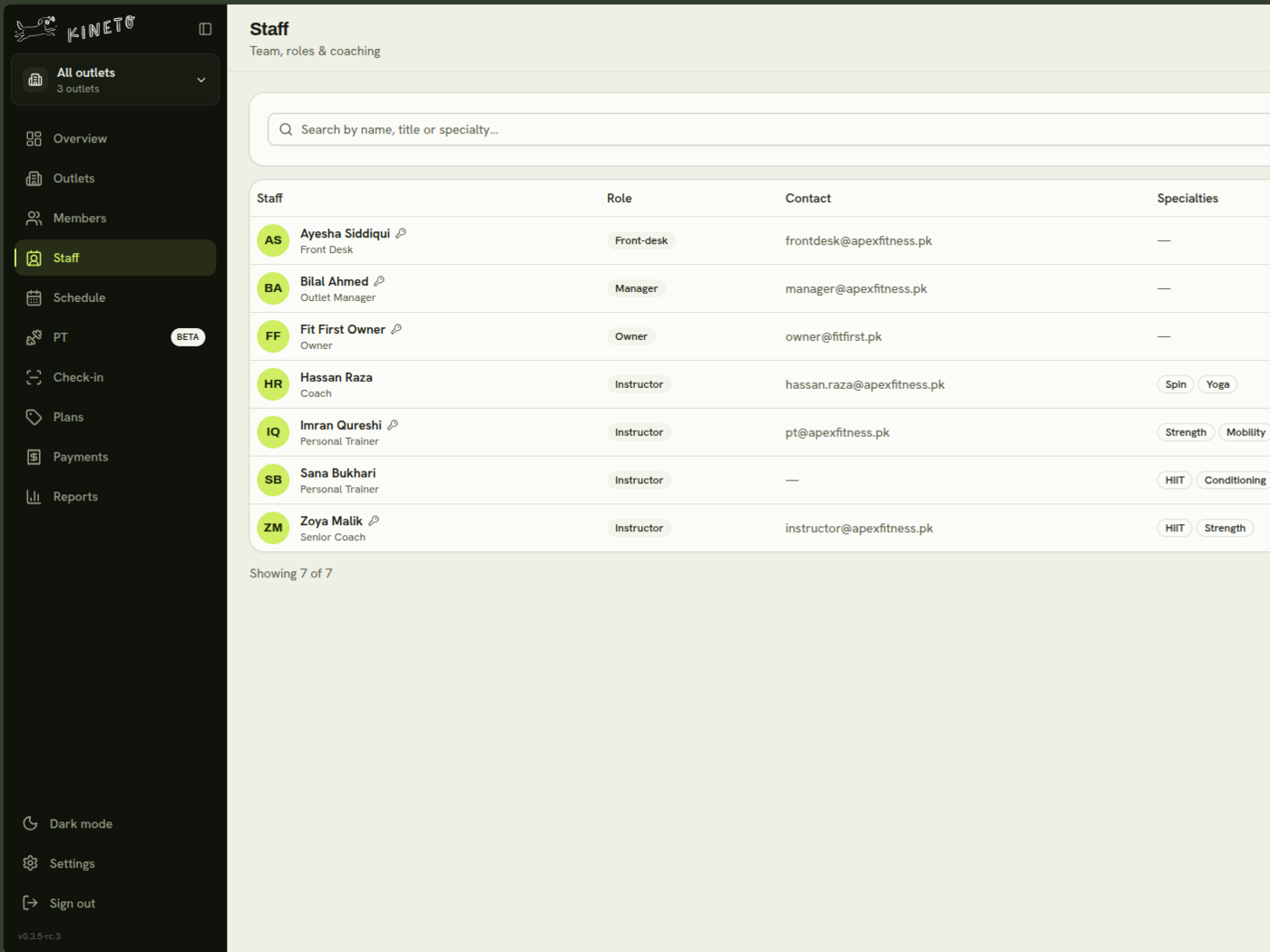The image size is (1270, 952).
Task: Click the Schedule calendar icon
Action: [x=34, y=297]
